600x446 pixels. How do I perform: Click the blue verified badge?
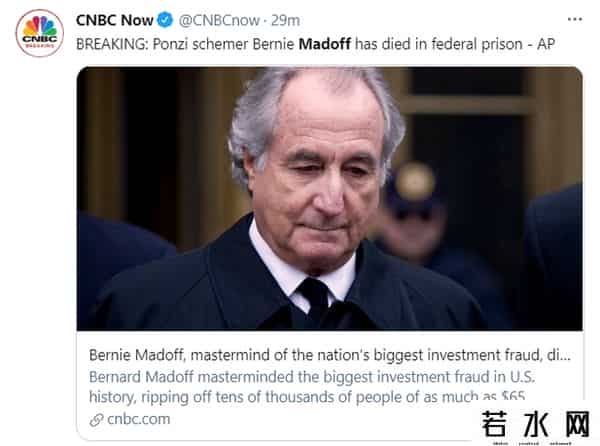tap(165, 21)
